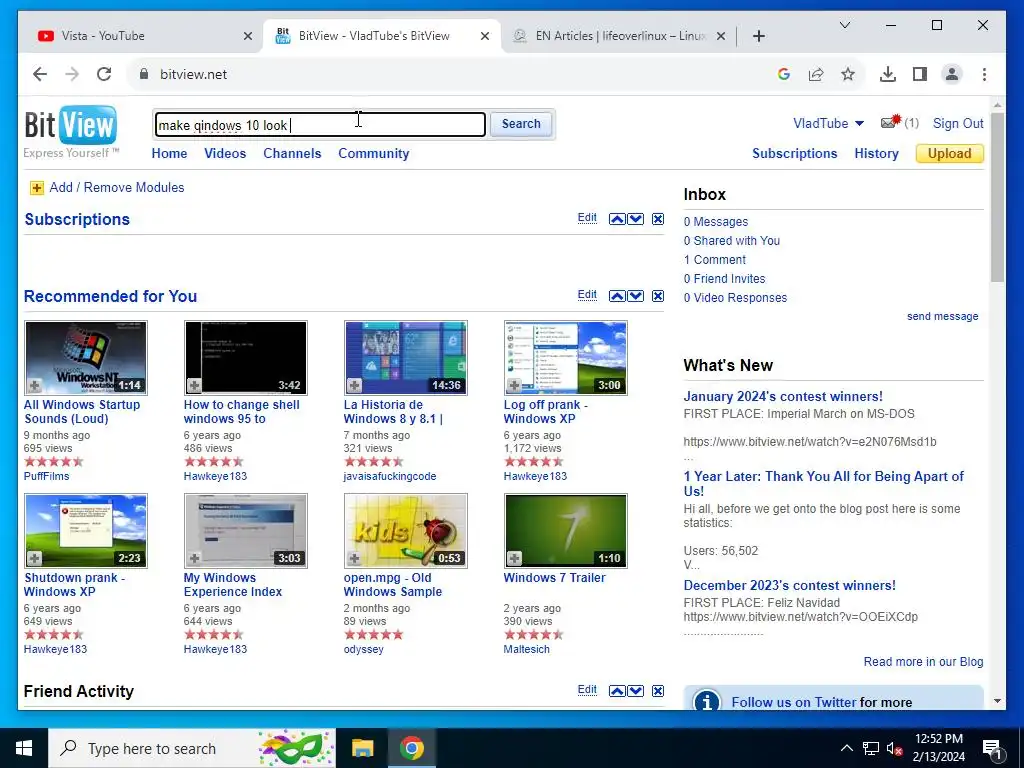Open the inbox envelope icon
Screen dimensions: 1024x768
[x=890, y=122]
